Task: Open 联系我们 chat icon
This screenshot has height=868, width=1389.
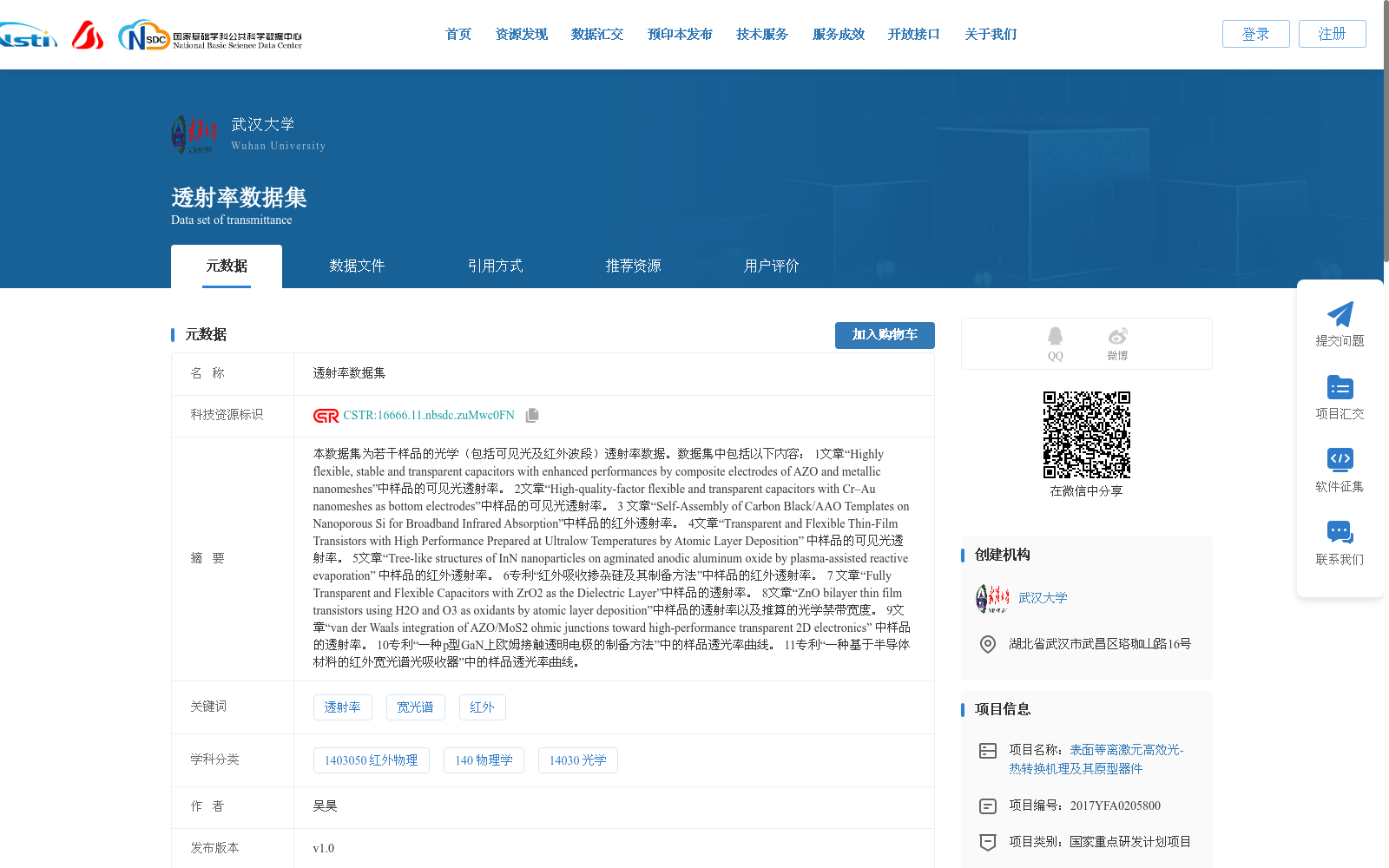Action: (x=1340, y=532)
